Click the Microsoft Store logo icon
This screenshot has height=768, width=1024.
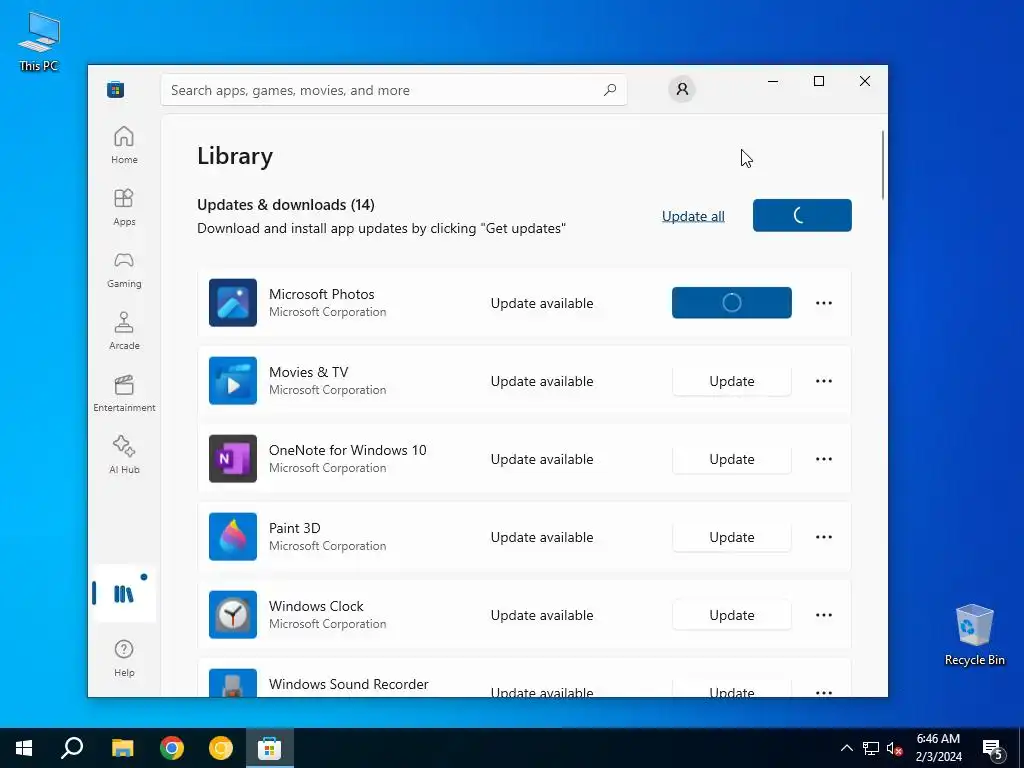click(x=116, y=89)
